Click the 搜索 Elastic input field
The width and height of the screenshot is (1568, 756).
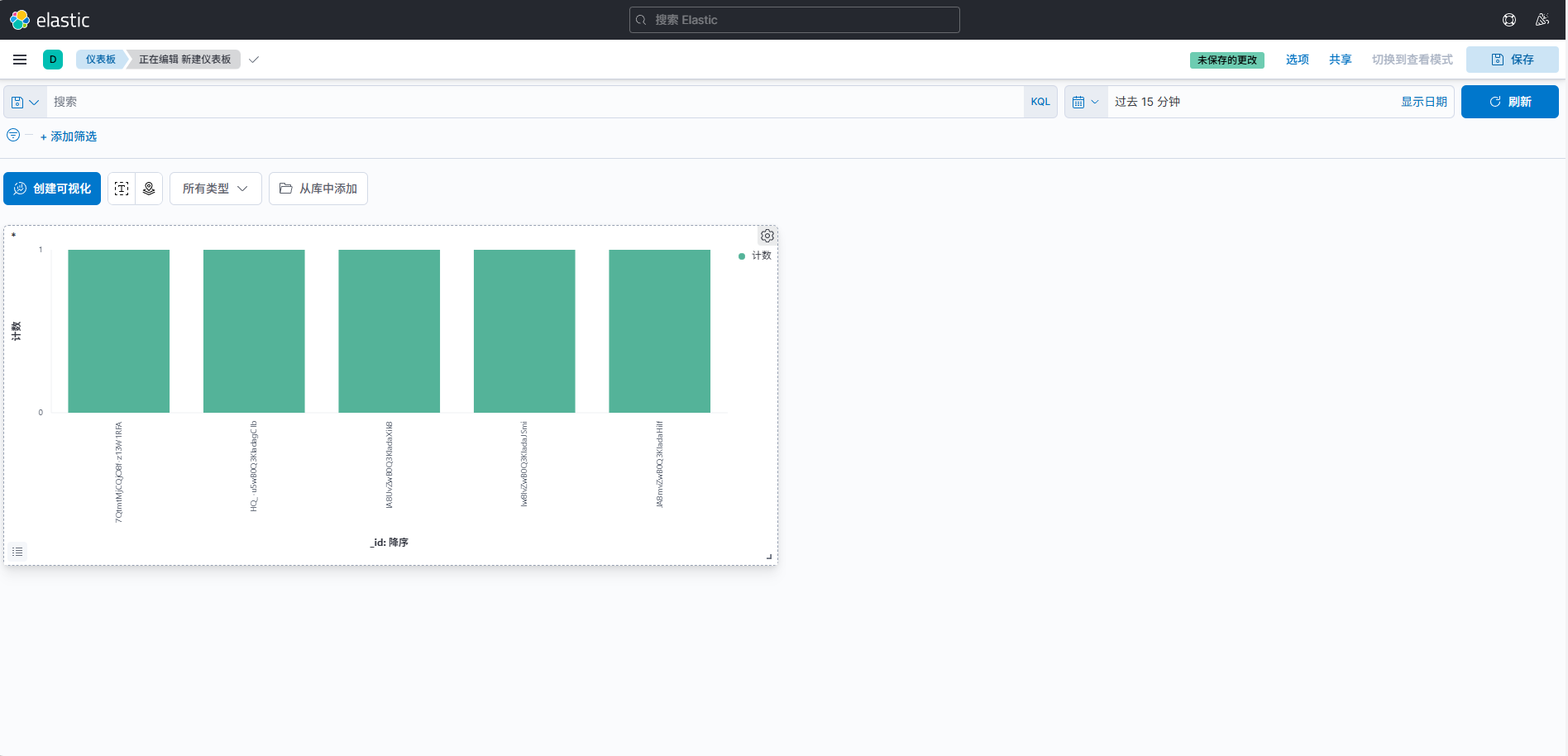point(794,20)
